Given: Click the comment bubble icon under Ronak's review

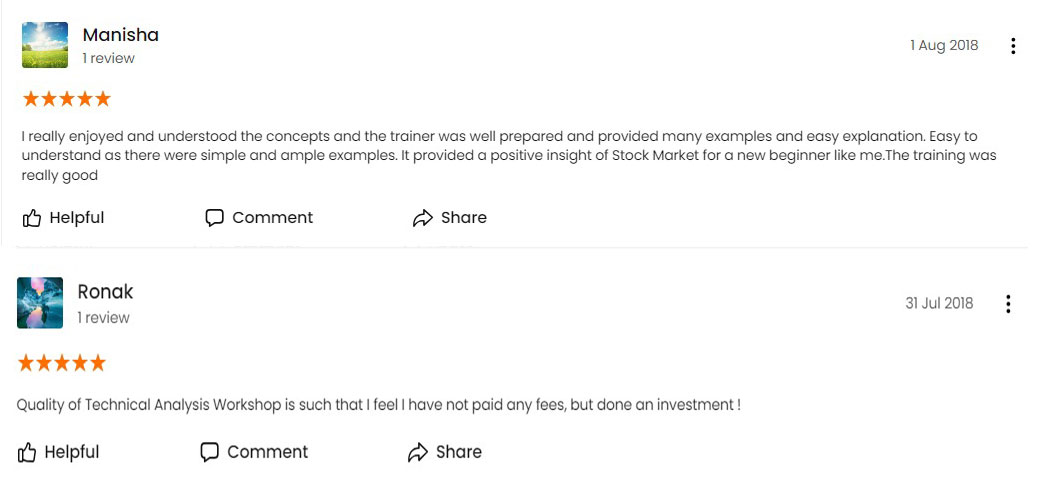Looking at the screenshot, I should coord(209,453).
